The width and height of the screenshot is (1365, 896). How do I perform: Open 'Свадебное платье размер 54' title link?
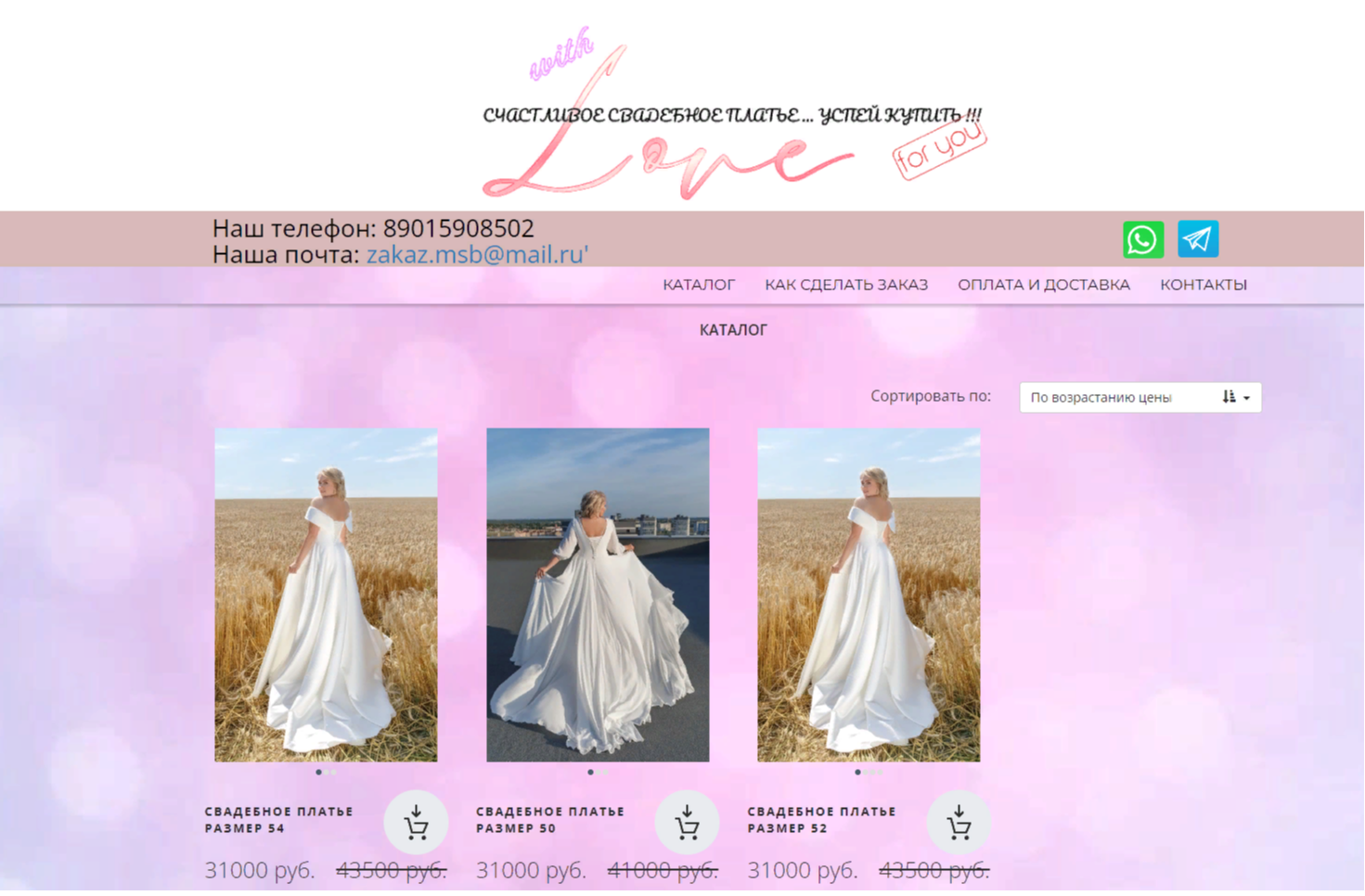(x=278, y=820)
